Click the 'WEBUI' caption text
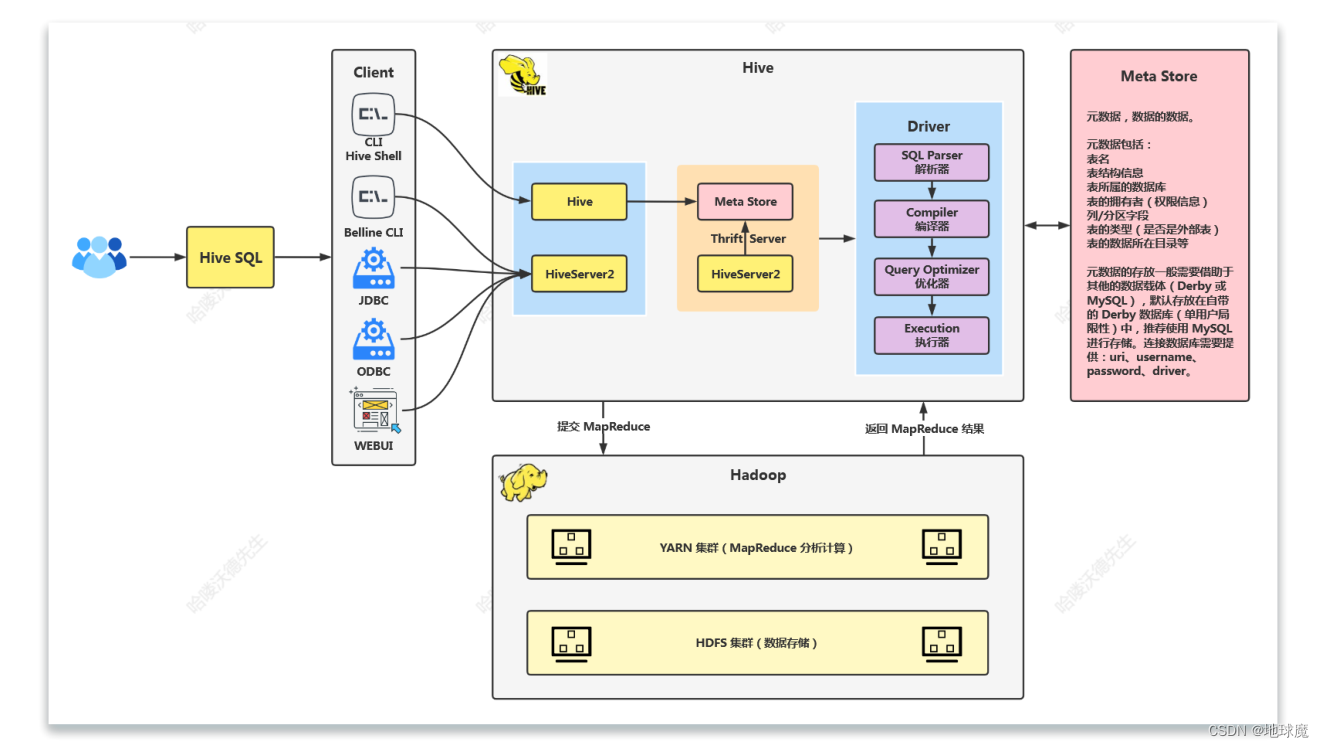This screenshot has height=747, width=1324. tap(373, 445)
